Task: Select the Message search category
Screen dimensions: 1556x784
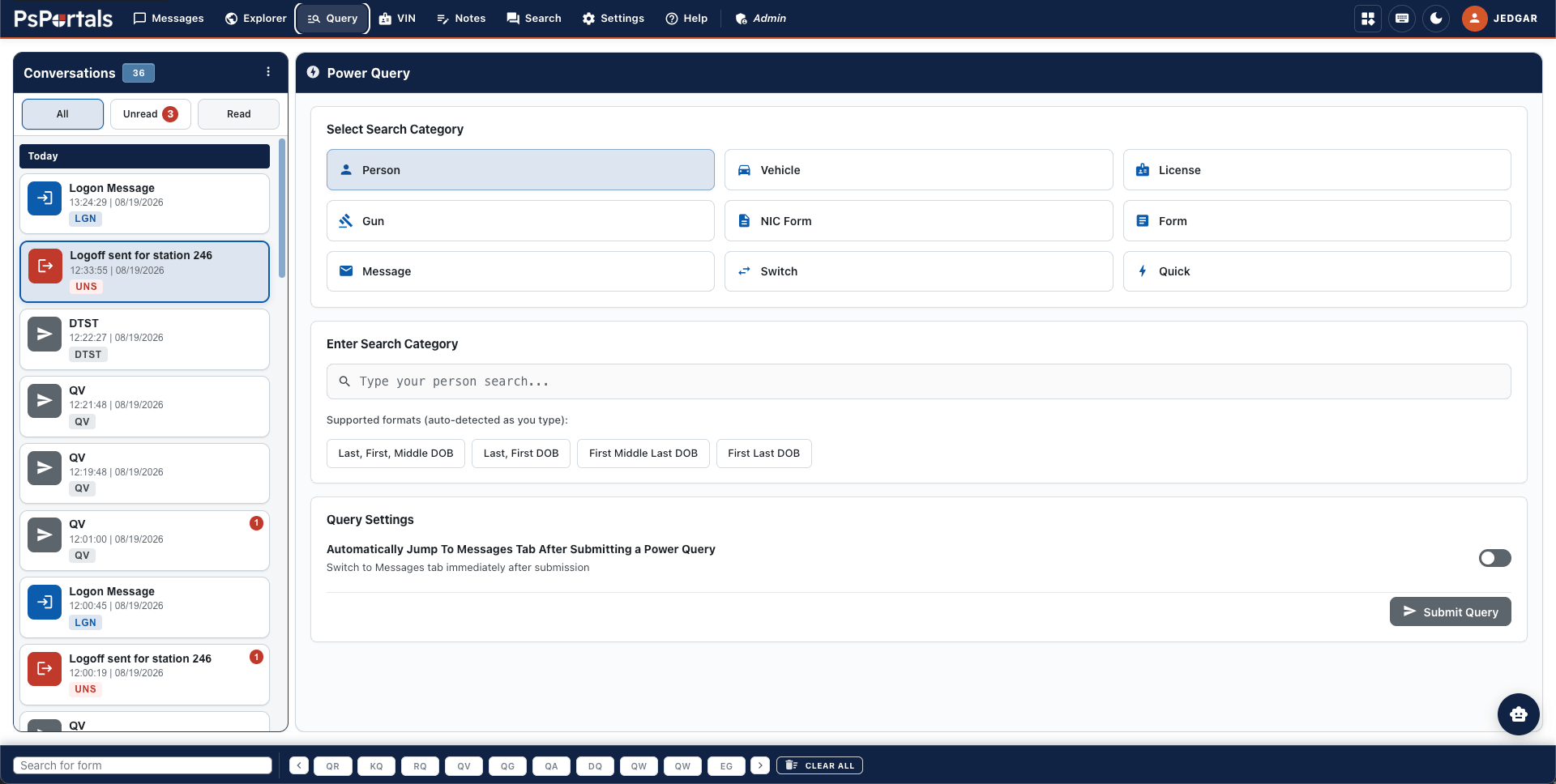Action: (520, 271)
